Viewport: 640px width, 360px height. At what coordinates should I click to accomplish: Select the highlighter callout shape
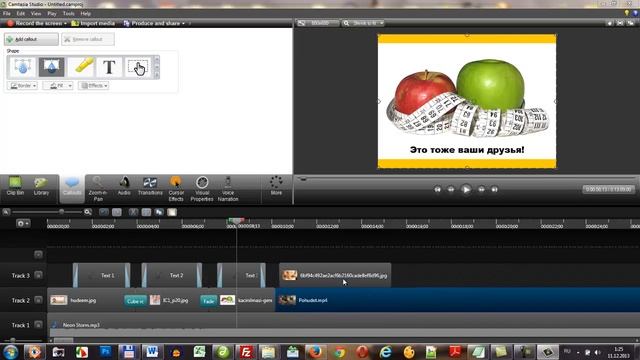point(81,67)
